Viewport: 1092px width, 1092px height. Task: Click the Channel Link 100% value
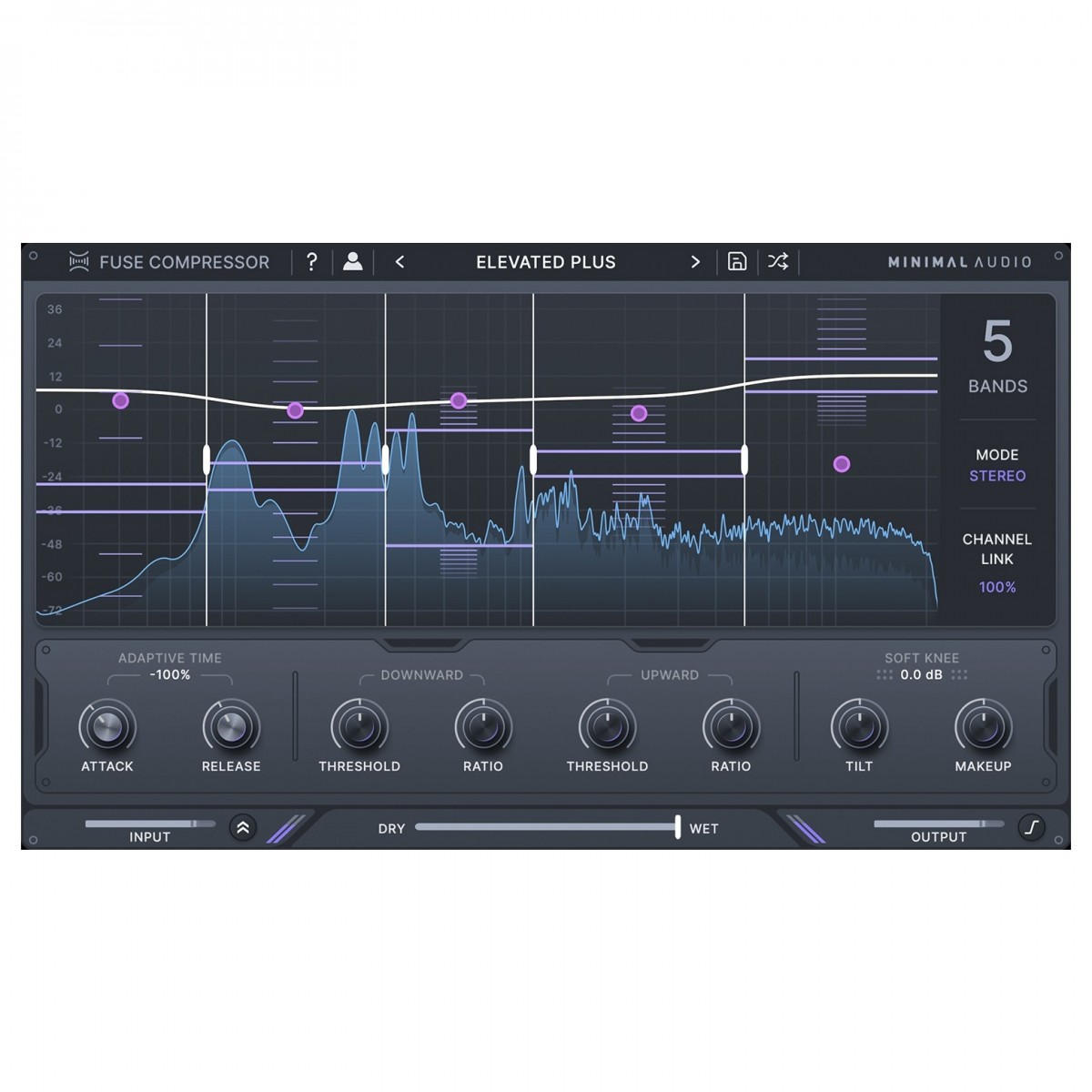997,587
